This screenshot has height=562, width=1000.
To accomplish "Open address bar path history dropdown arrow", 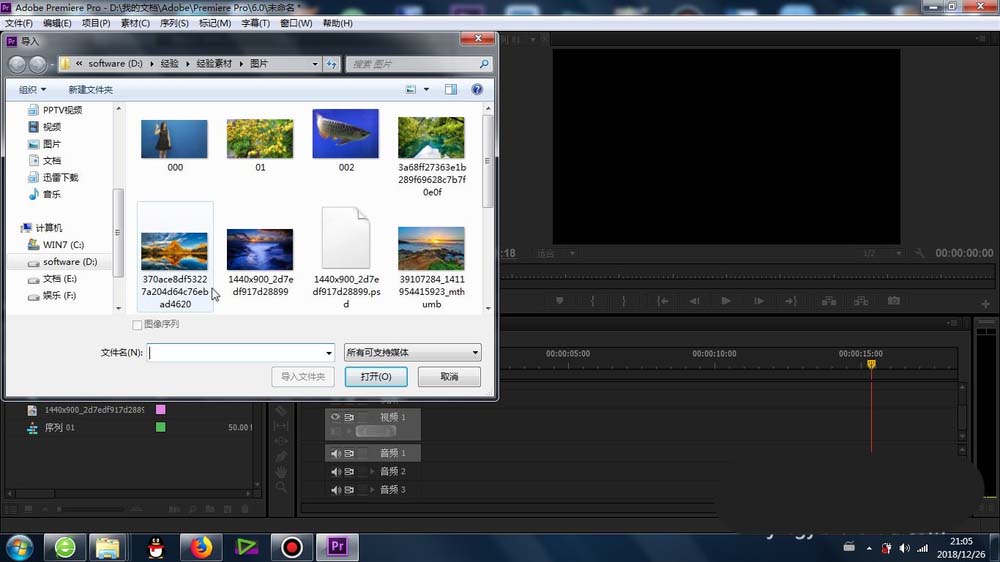I will [x=314, y=64].
